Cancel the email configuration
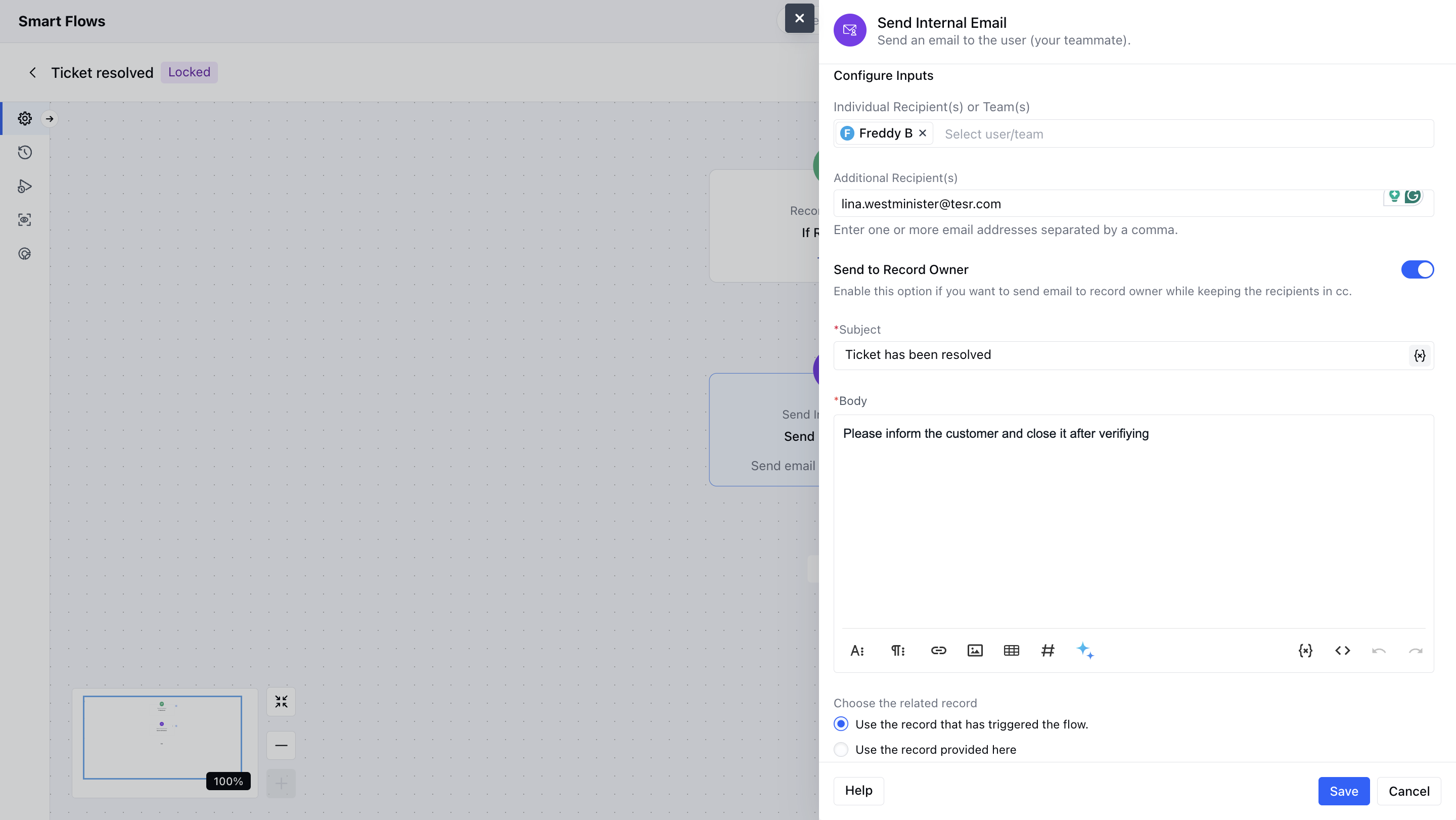 coord(1408,791)
